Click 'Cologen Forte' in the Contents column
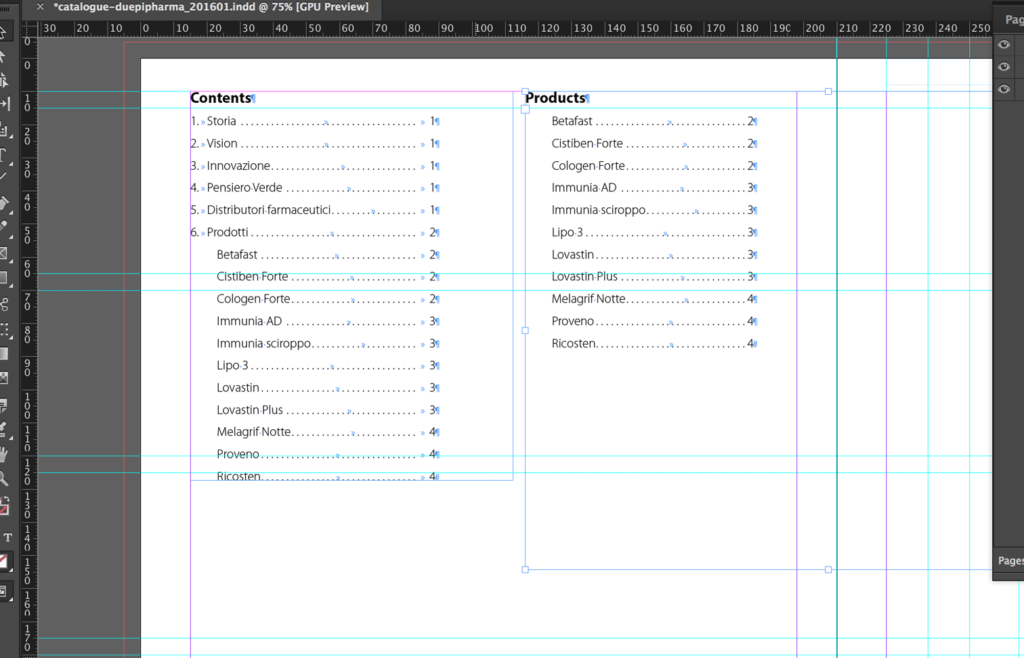1024x658 pixels. coord(253,299)
